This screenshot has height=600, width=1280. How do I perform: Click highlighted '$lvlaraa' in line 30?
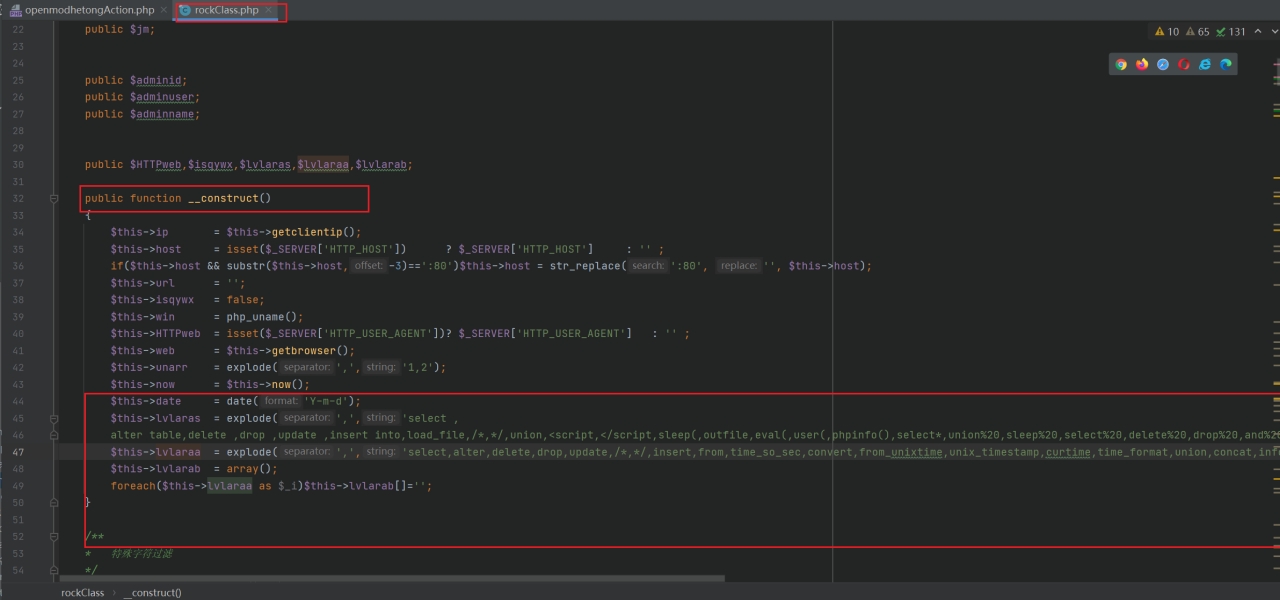tap(323, 165)
